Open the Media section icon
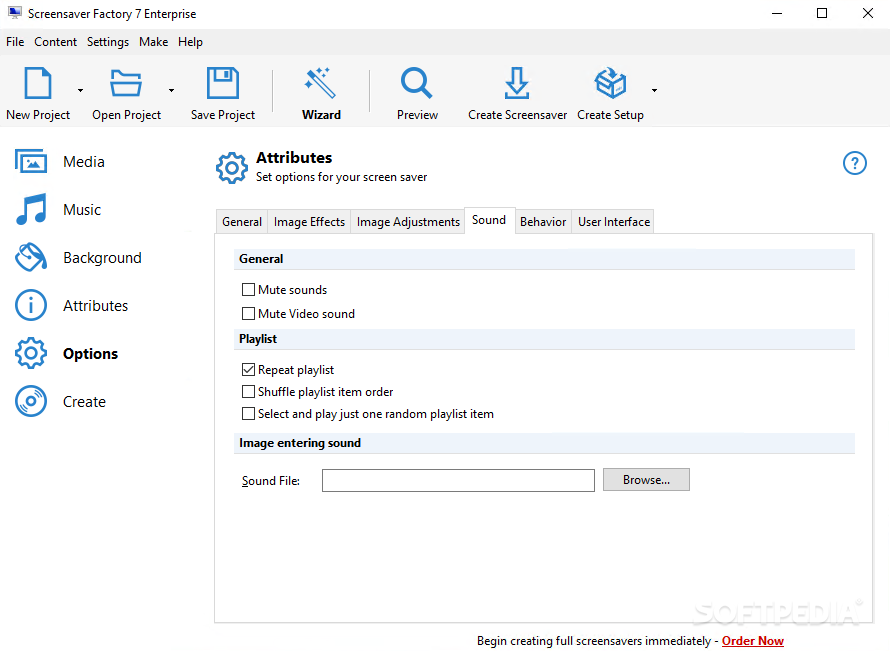Image resolution: width=890 pixels, height=651 pixels. point(31,162)
